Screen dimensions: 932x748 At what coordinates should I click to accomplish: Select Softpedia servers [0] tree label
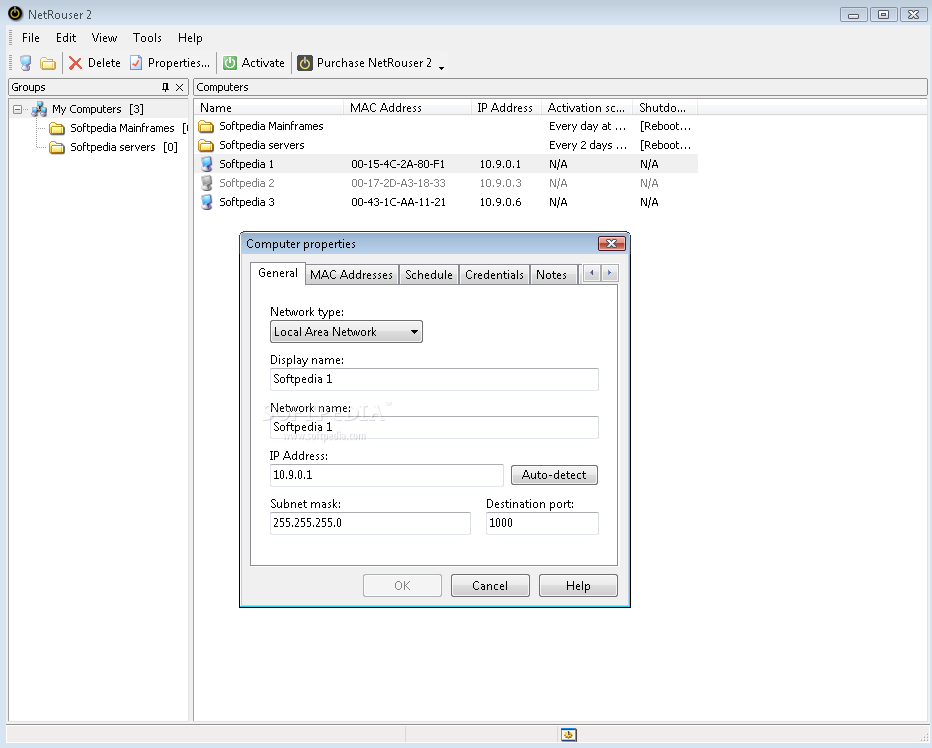[124, 147]
